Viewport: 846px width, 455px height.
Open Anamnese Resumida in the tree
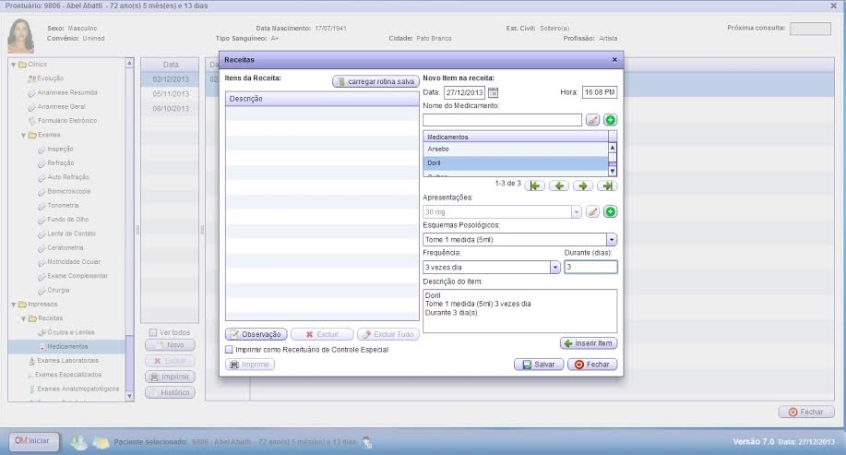point(67,93)
